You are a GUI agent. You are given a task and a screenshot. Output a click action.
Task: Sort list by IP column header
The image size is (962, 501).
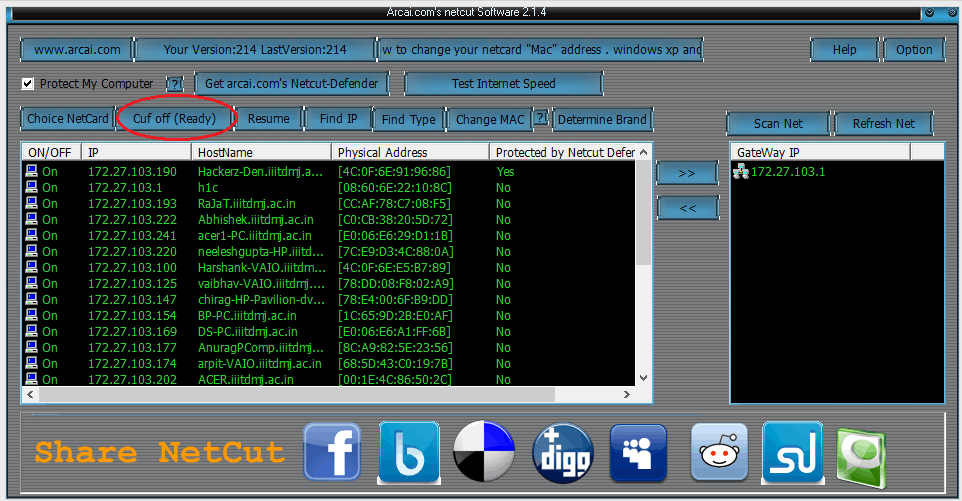coord(136,152)
